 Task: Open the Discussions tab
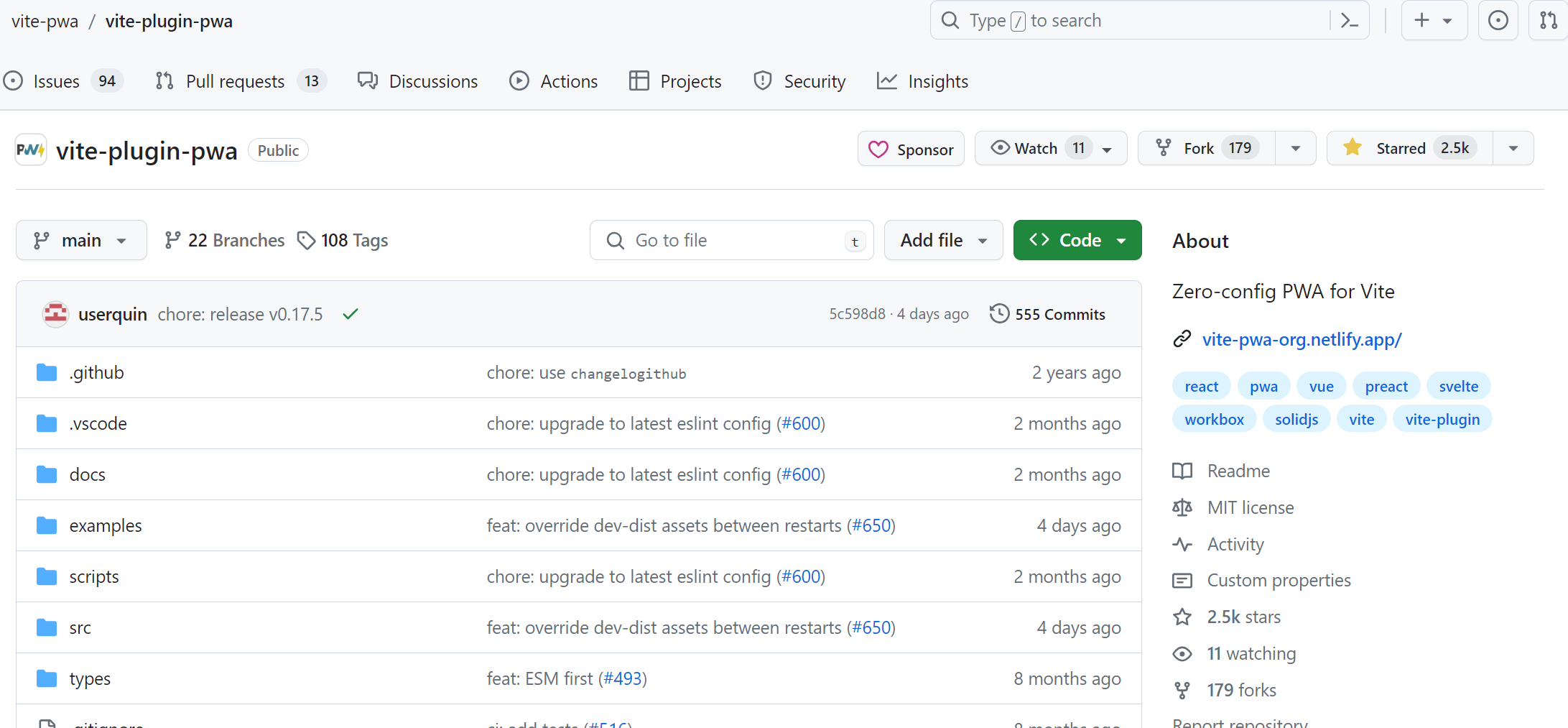click(417, 81)
